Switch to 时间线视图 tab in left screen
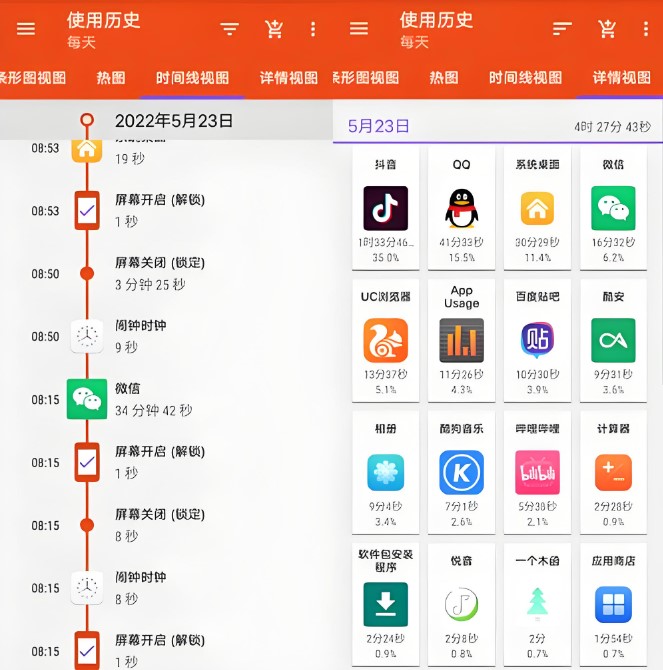This screenshot has height=670, width=663. 192,78
